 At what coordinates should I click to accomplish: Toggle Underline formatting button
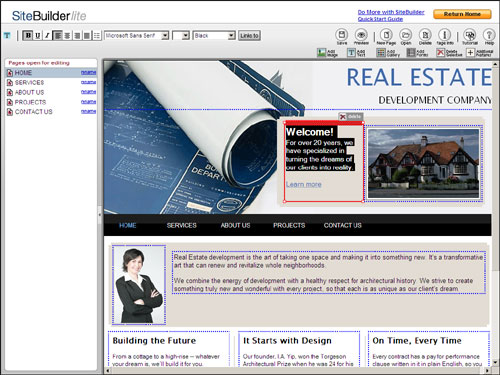point(38,35)
